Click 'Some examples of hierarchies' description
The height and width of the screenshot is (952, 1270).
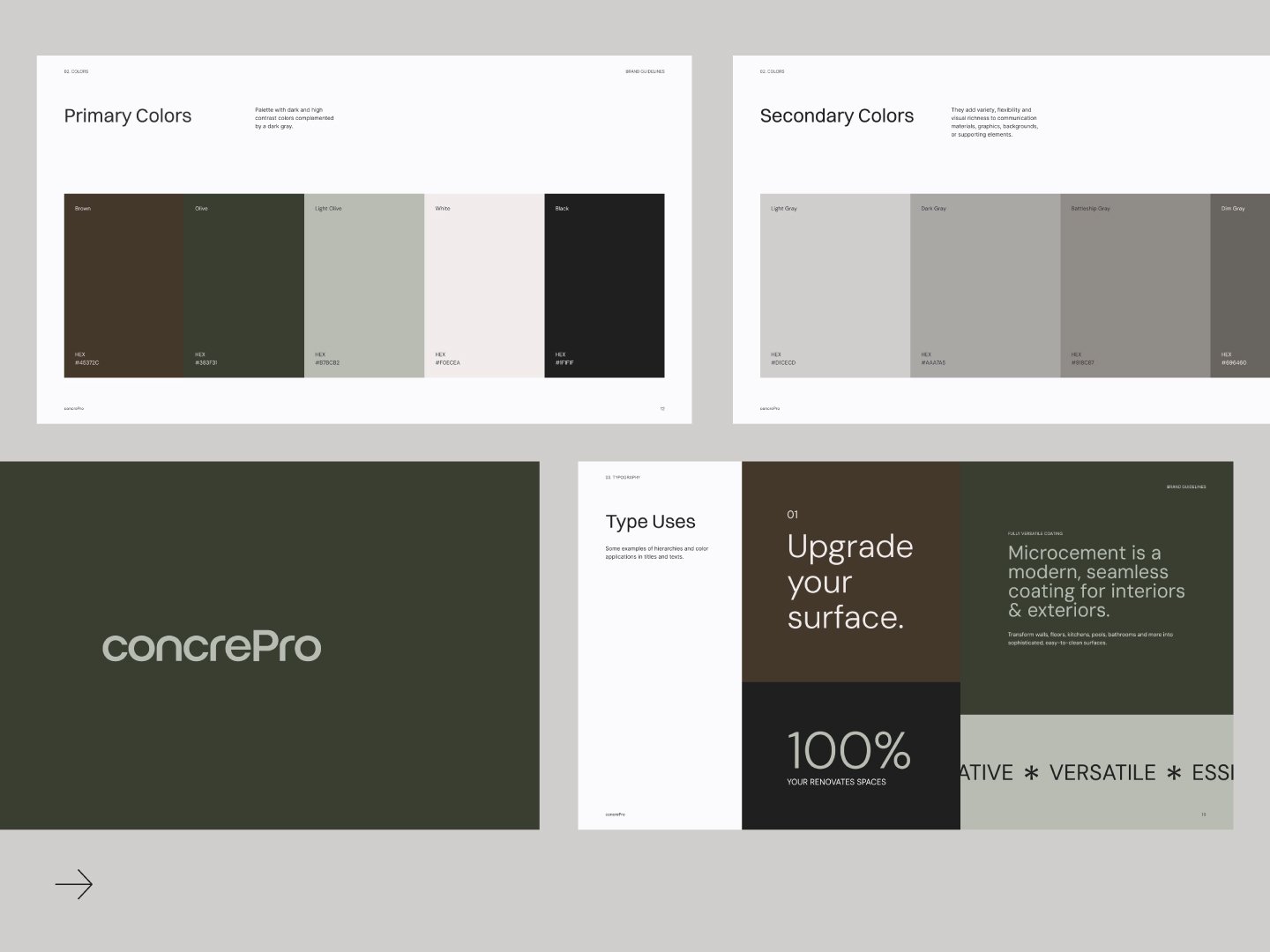coord(657,553)
